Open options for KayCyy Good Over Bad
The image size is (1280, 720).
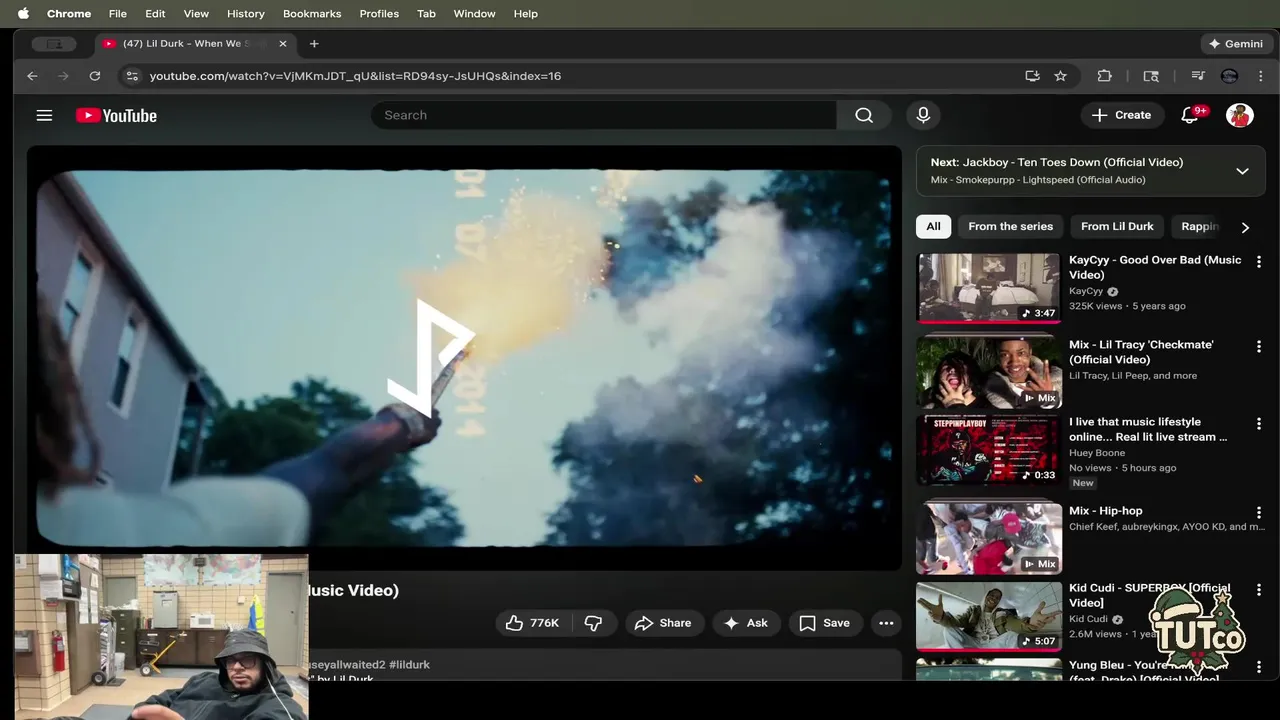[1259, 262]
